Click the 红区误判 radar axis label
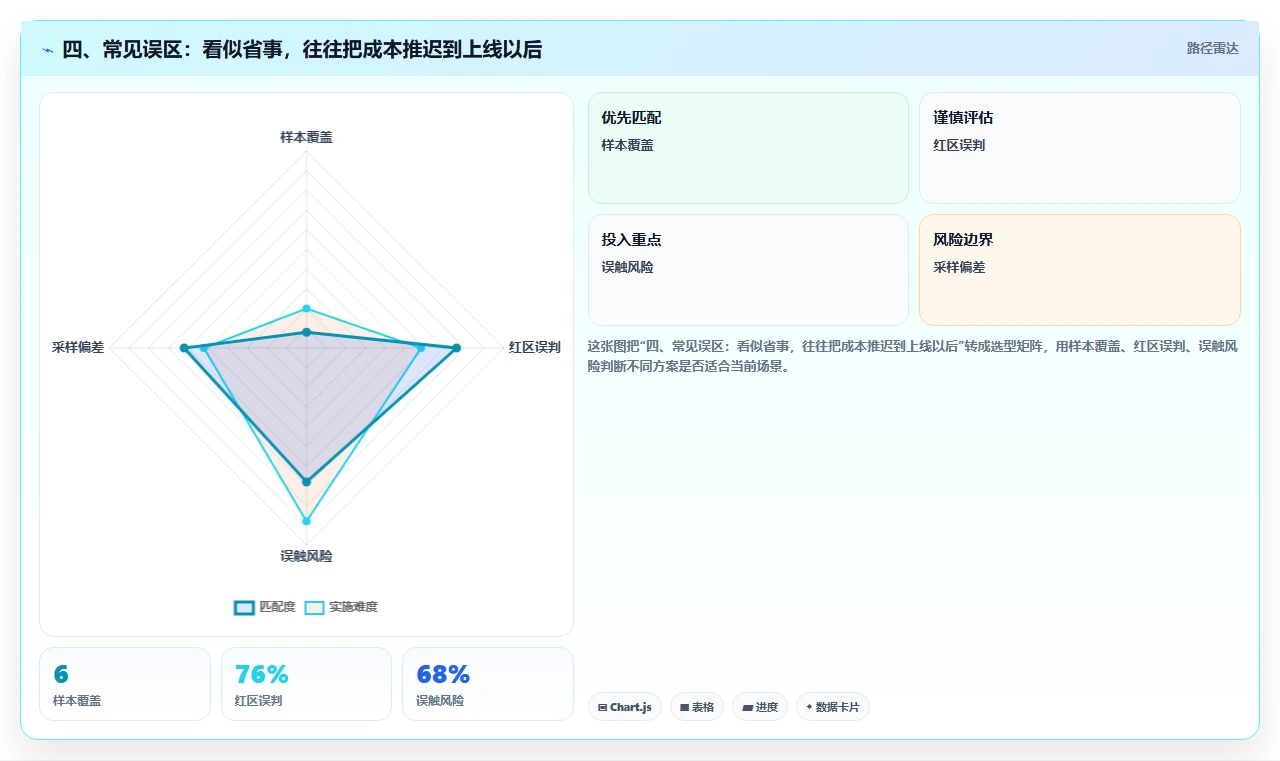 tap(534, 347)
